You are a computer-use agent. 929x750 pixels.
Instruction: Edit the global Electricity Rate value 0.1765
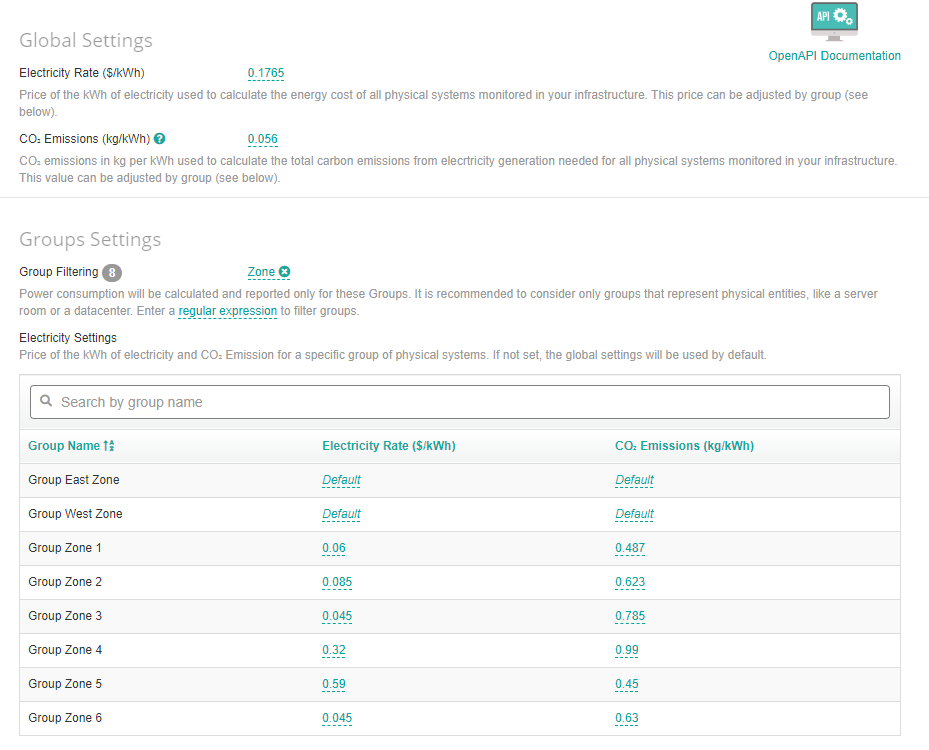click(264, 73)
